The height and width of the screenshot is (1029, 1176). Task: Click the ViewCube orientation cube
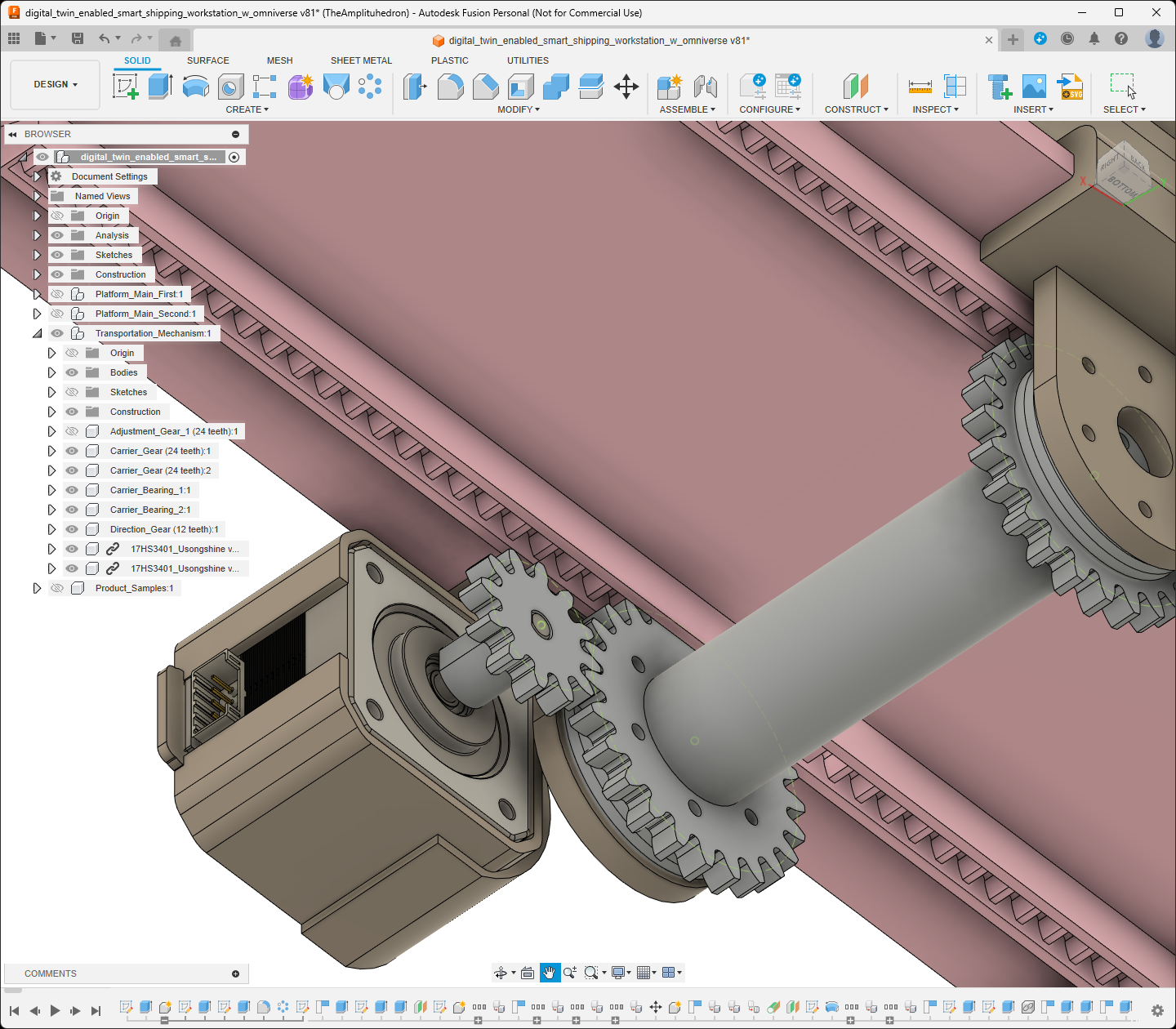[x=1123, y=174]
